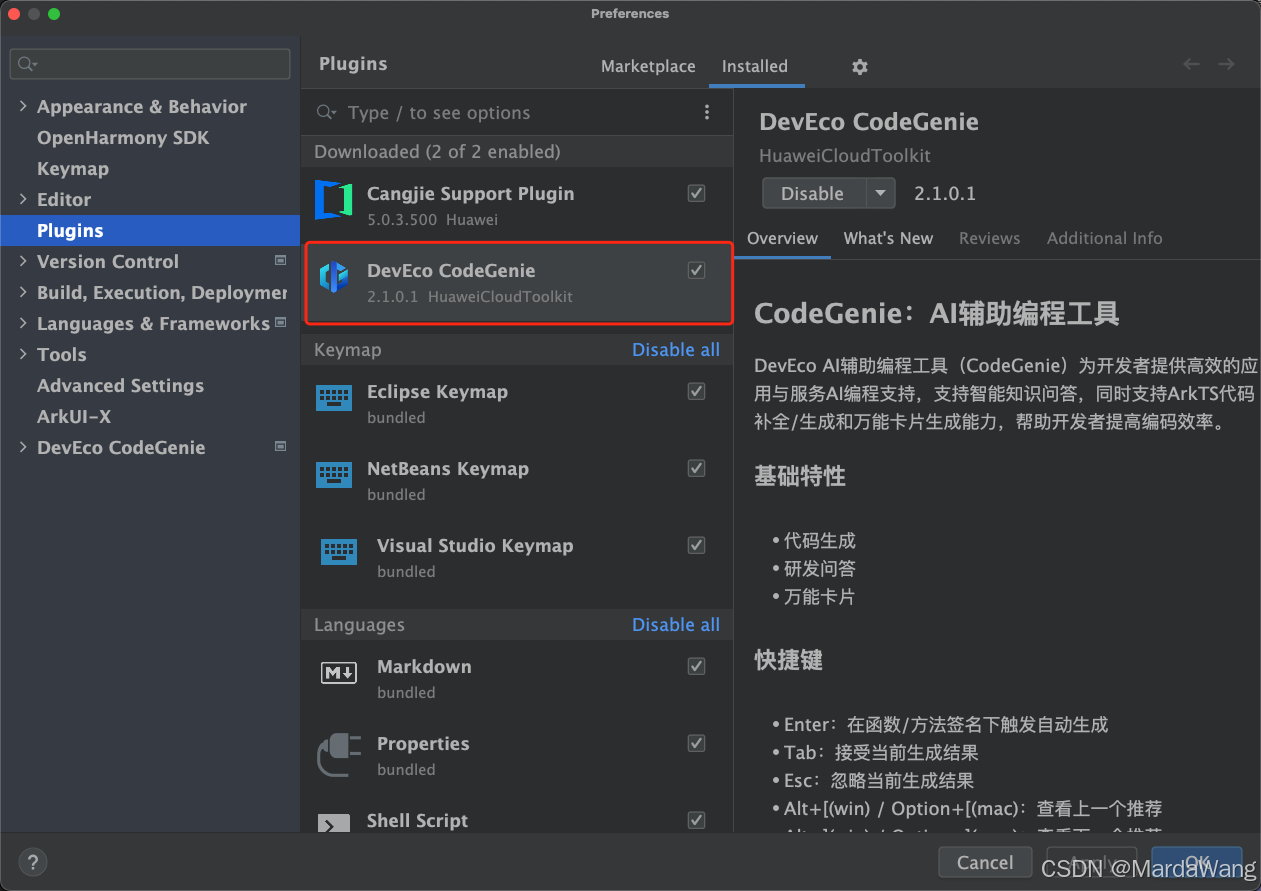Open the Reviews tab
The height and width of the screenshot is (891, 1261).
(x=990, y=238)
